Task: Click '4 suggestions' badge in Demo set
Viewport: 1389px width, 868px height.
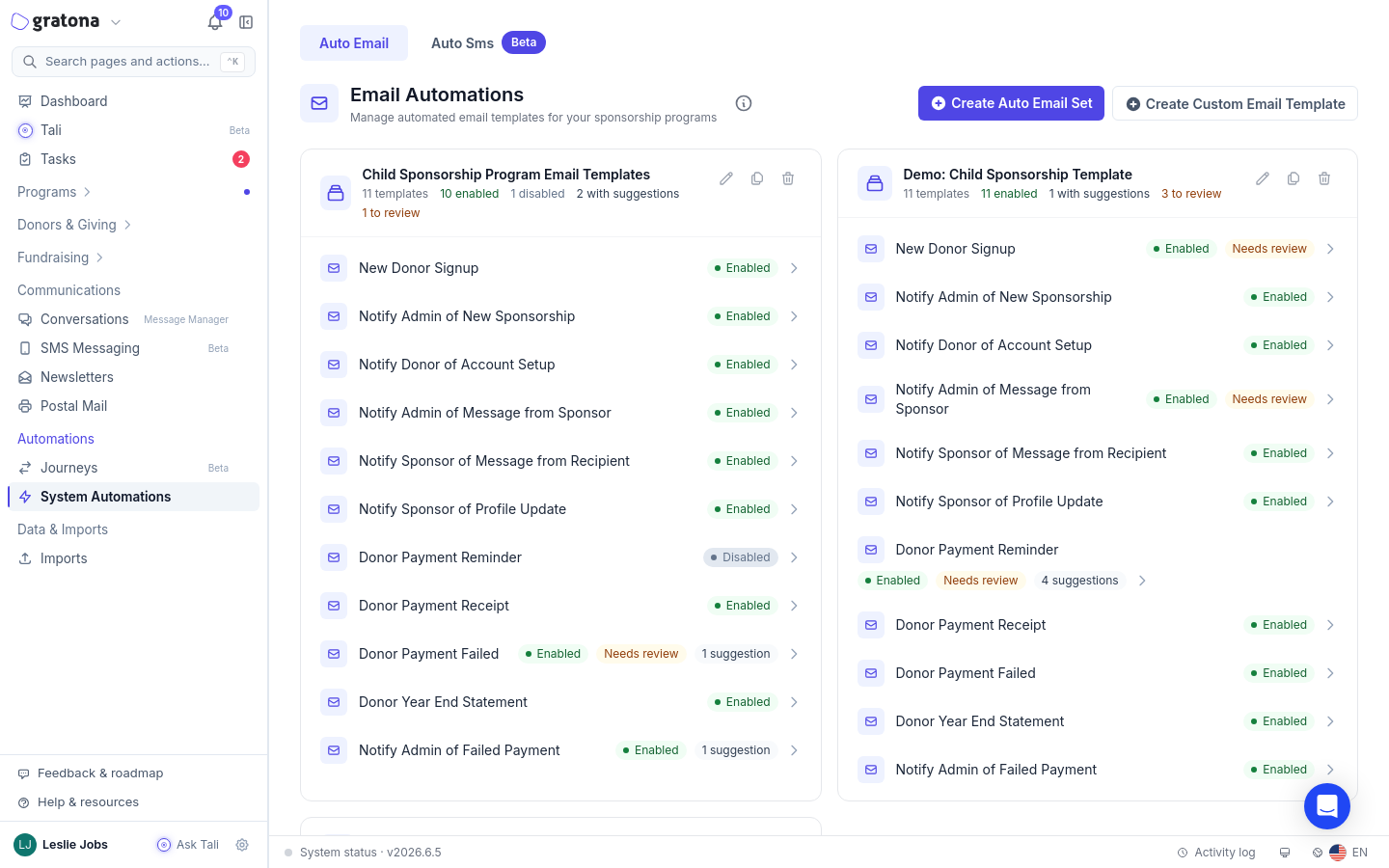Action: coord(1080,581)
